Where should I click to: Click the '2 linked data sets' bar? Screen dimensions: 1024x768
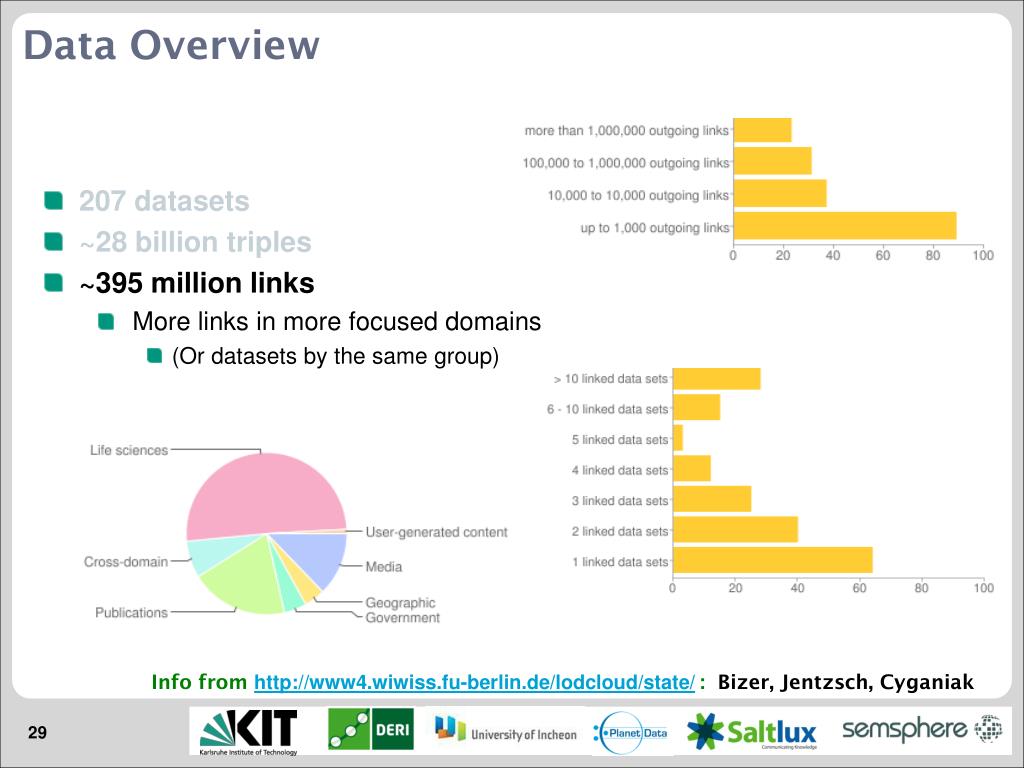coord(735,530)
